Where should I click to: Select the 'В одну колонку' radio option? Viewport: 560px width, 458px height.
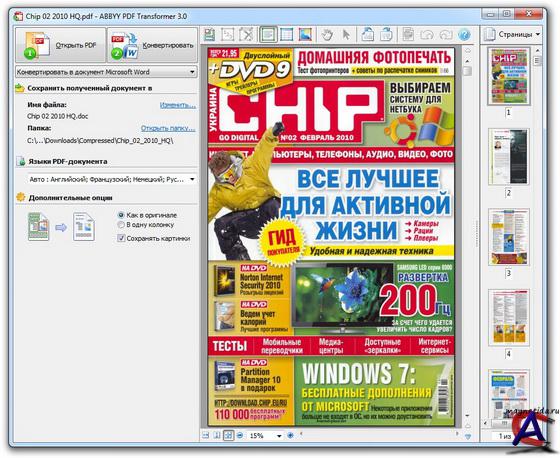pyautogui.click(x=121, y=225)
